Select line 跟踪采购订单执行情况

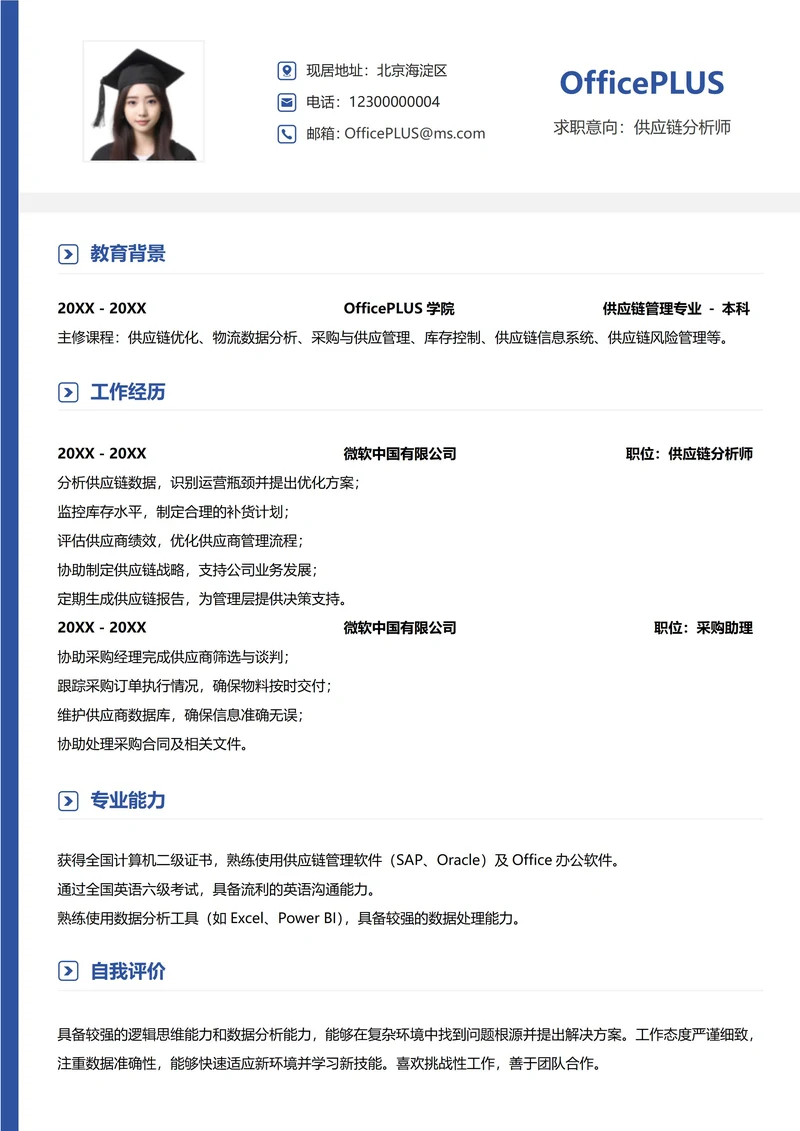click(x=195, y=686)
